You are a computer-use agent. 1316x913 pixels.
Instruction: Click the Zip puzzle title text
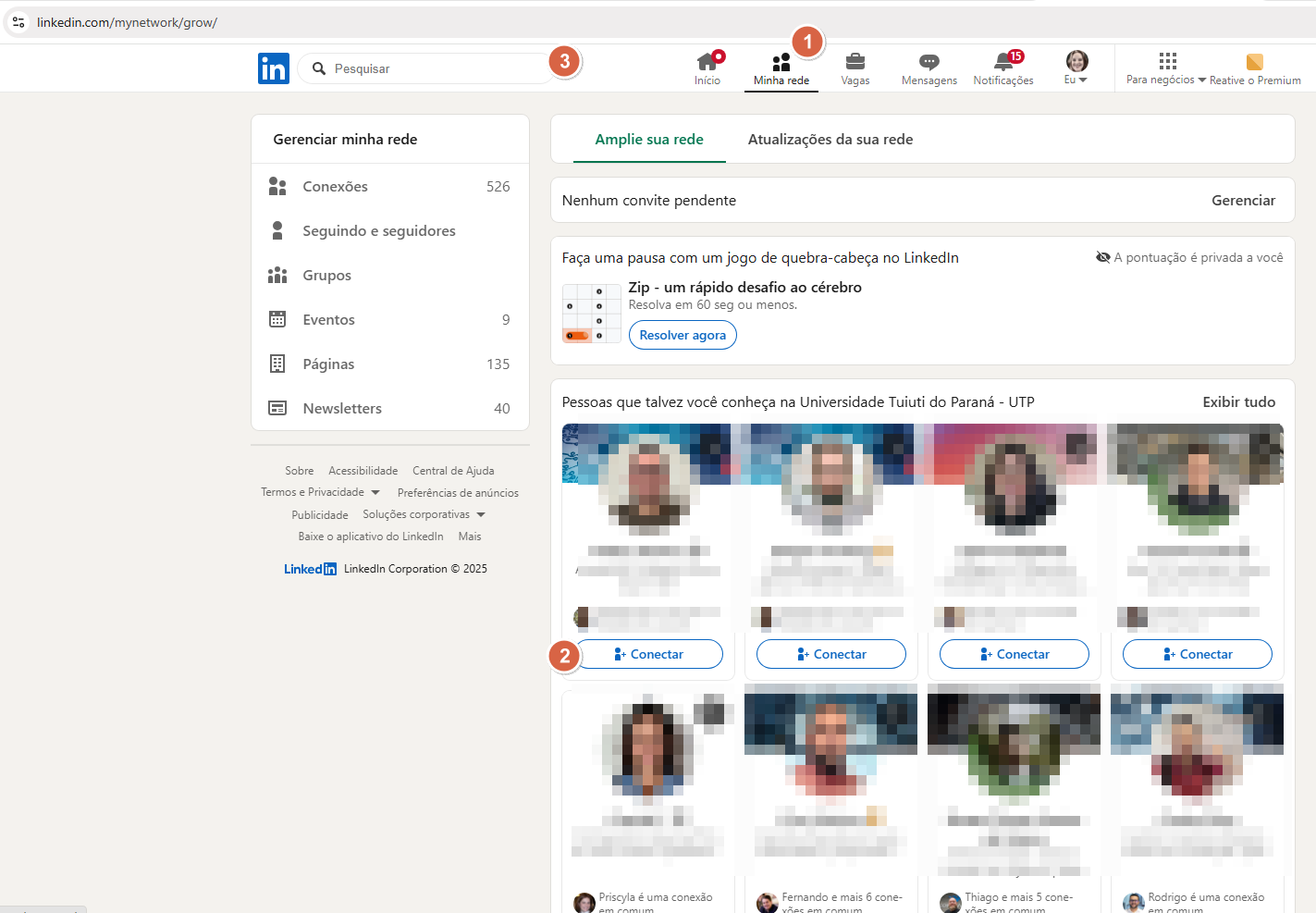tap(744, 288)
